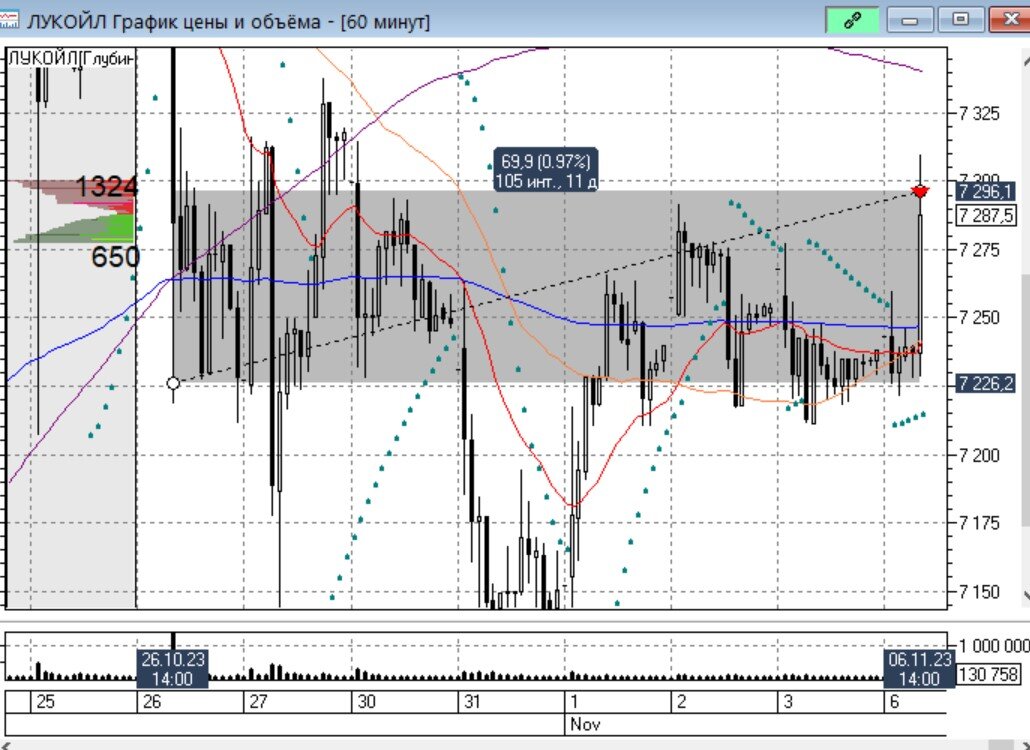Viewport: 1030px width, 750px height.
Task: Close the ЛУКОЙЛ chart window
Action: 1011,20
